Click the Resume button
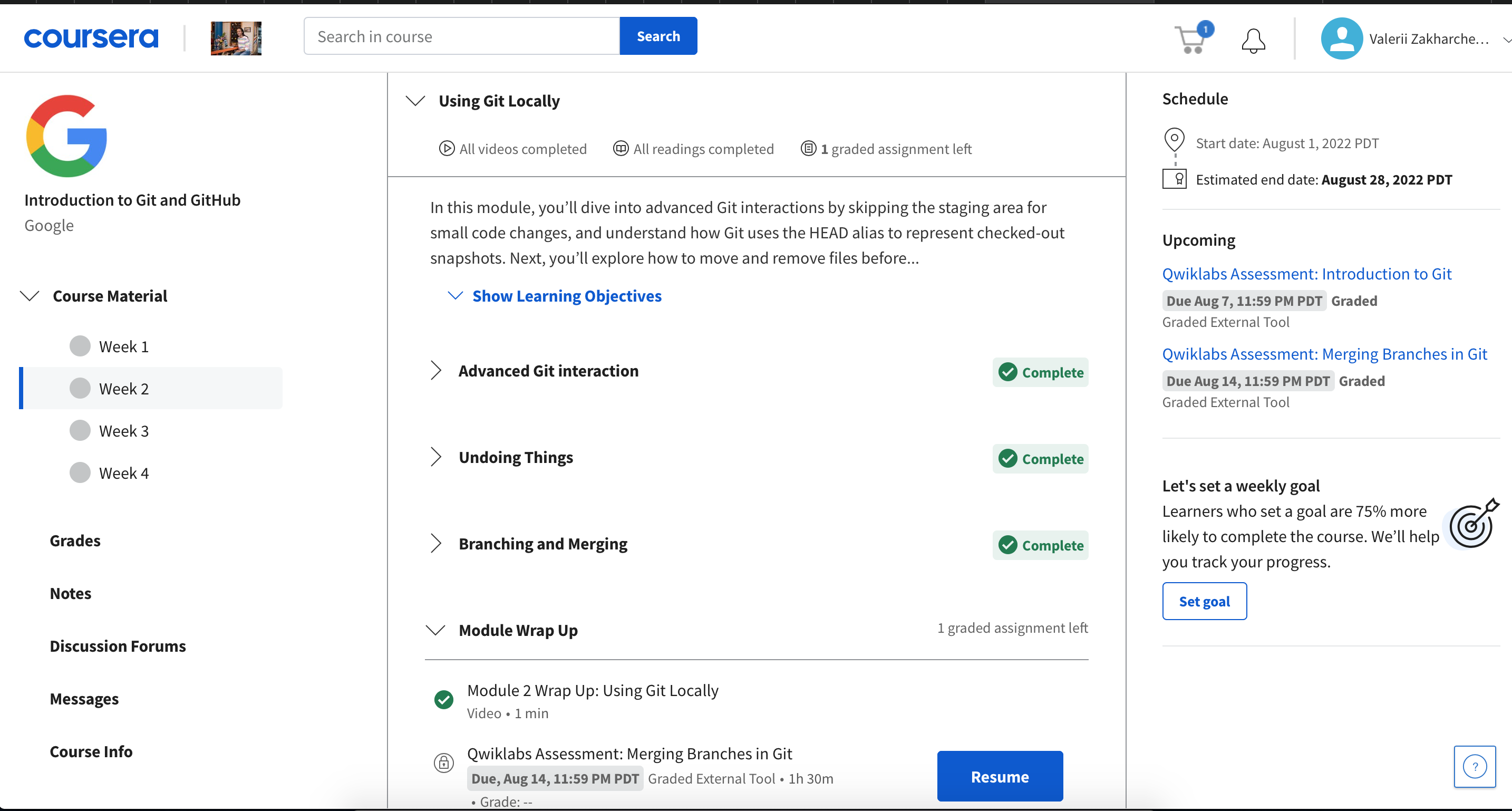 click(1000, 776)
